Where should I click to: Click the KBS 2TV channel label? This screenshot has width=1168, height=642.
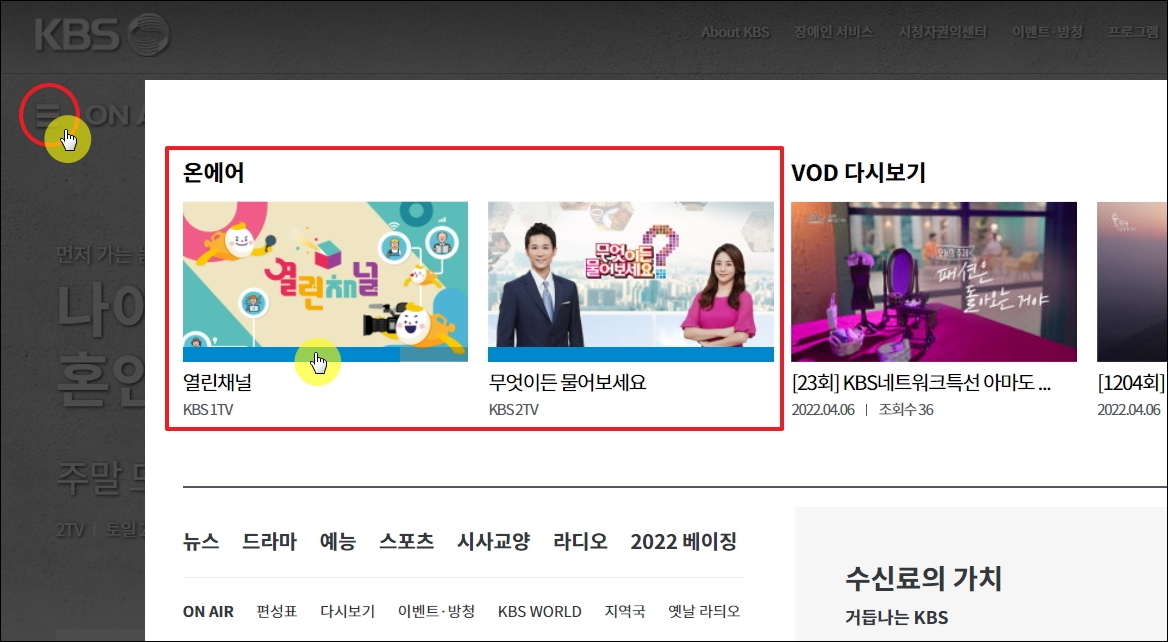[x=513, y=410]
